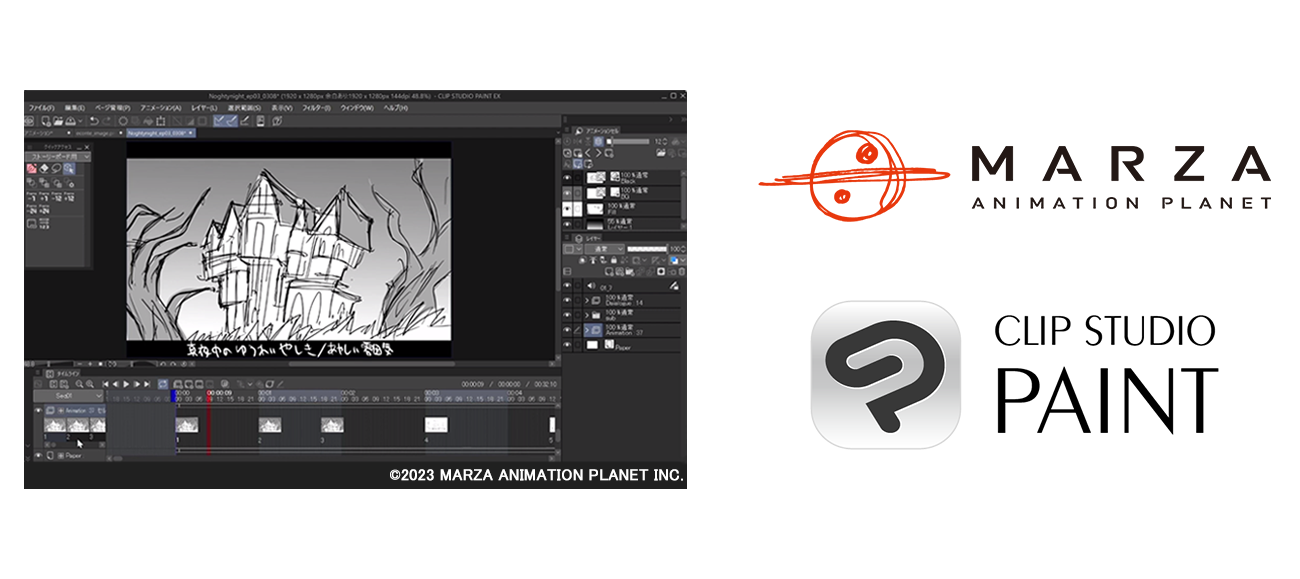Click the Frame +12 shortcut in Quick Access

(x=69, y=197)
